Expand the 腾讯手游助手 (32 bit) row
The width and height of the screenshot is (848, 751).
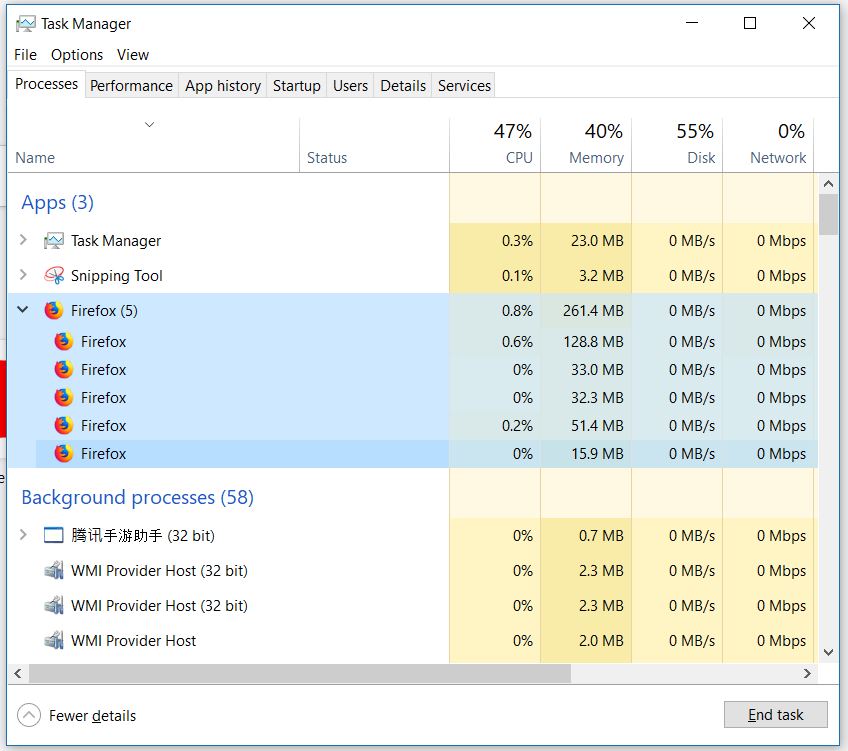23,535
